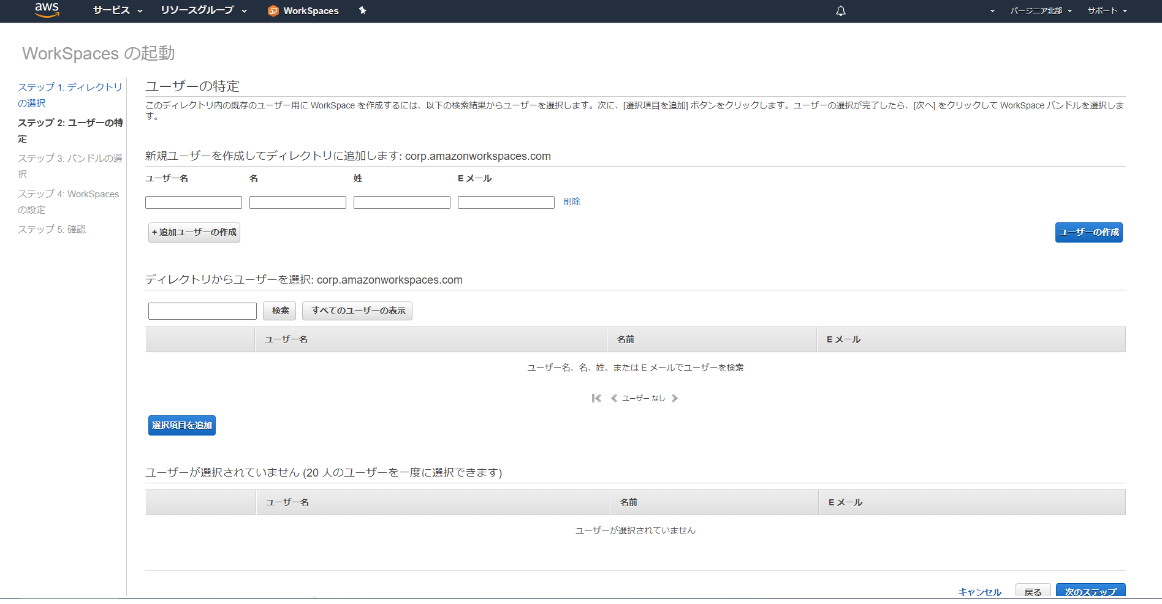Focus the 姓 (last name) input field

pos(402,202)
